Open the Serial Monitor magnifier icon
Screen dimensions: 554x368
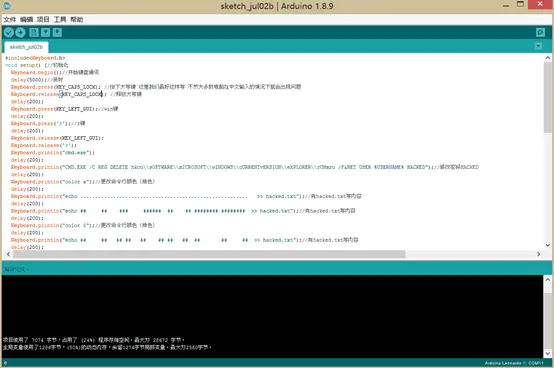[540, 32]
